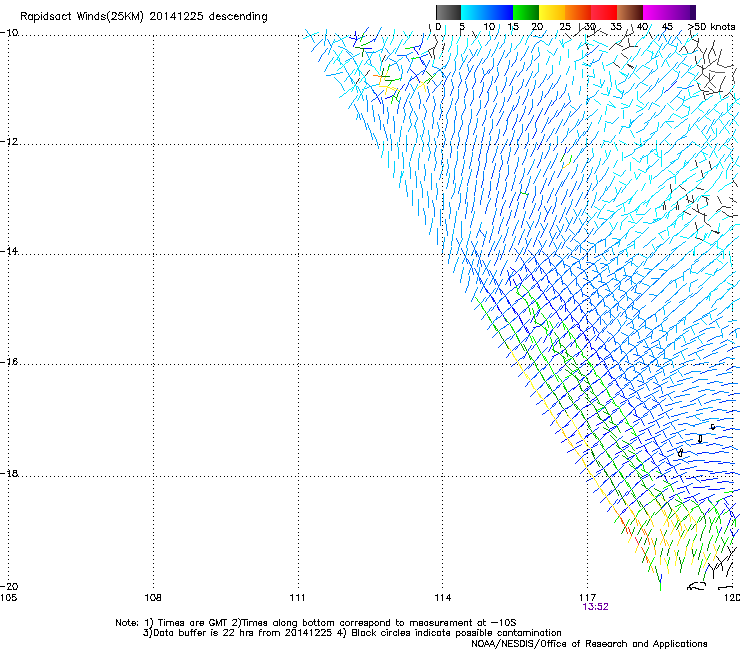The height and width of the screenshot is (650, 740).
Task: Click the latitude label '-14' on left axis
Action: click(9, 251)
